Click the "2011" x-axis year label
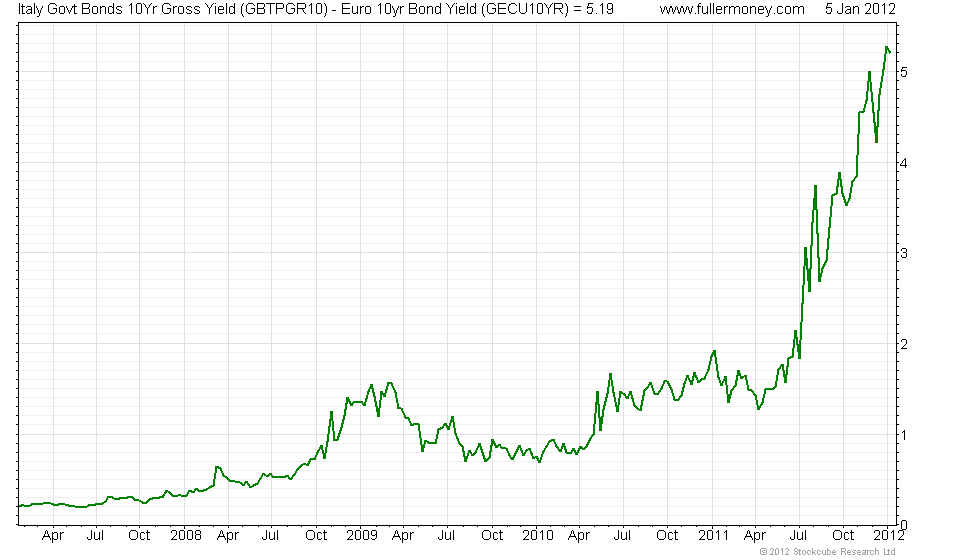 coord(714,535)
